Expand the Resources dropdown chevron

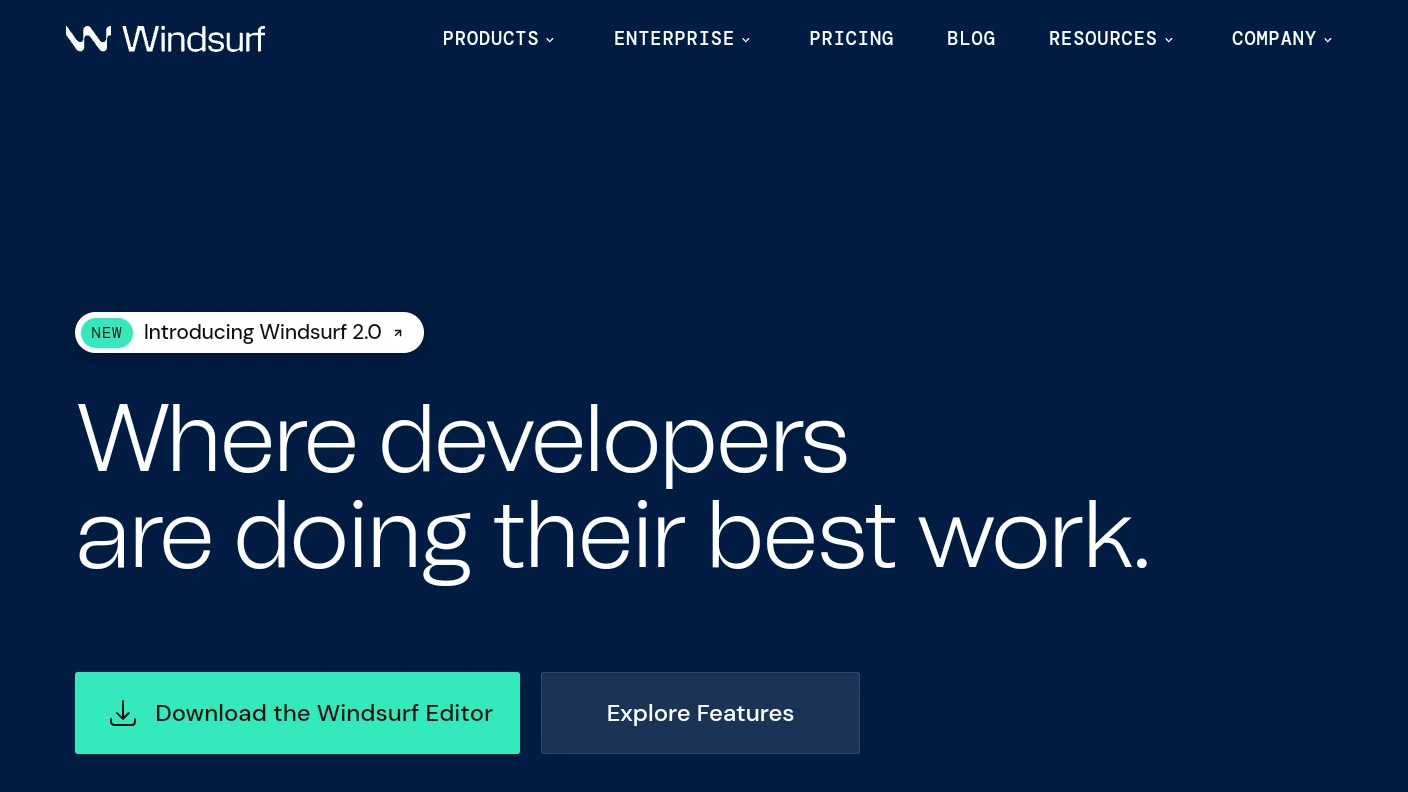pos(1169,40)
